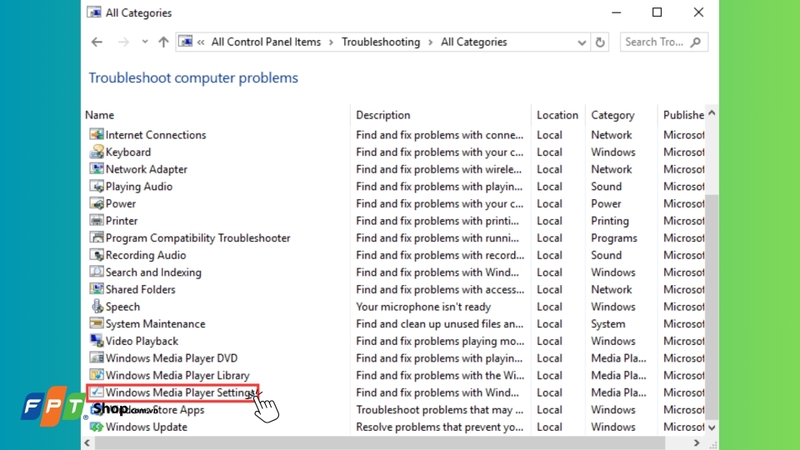Click 'Your microphone isn't ready' description
The width and height of the screenshot is (800, 450).
click(x=423, y=307)
